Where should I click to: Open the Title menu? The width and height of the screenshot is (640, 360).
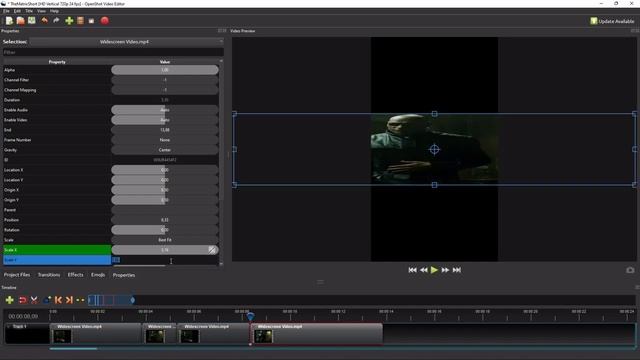[x=29, y=11]
